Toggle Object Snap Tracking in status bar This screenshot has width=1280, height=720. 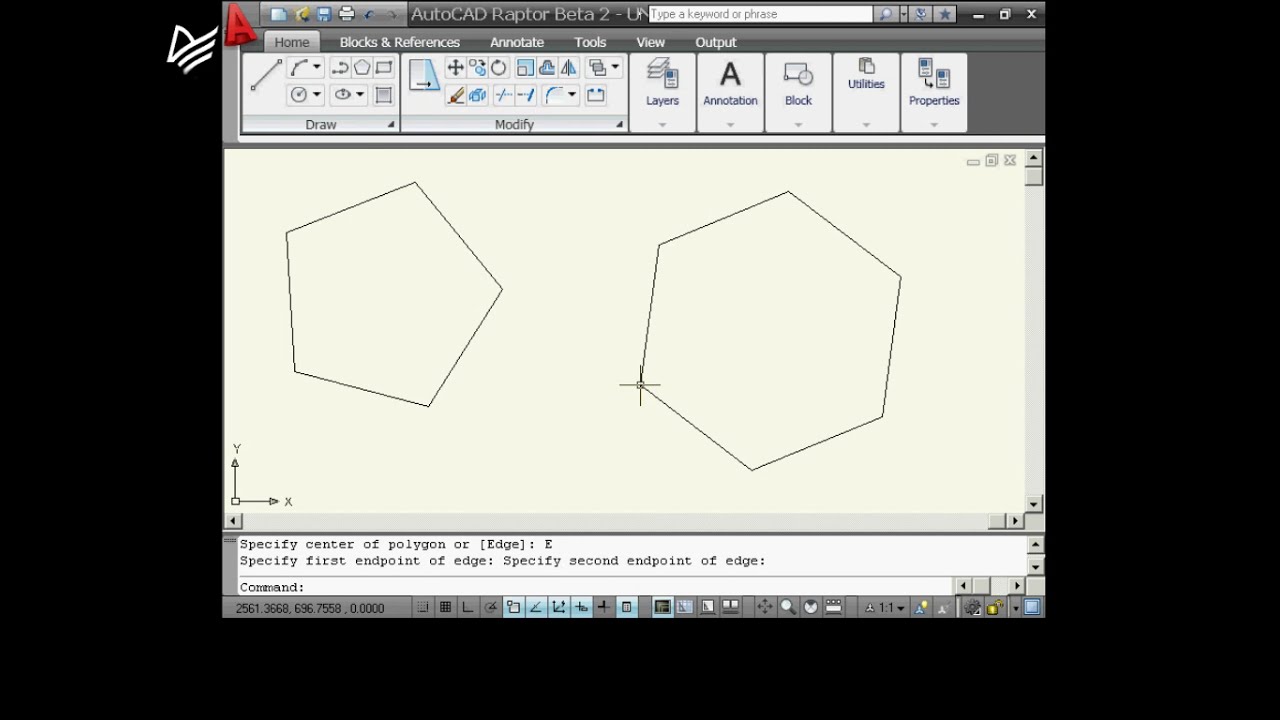[x=536, y=607]
